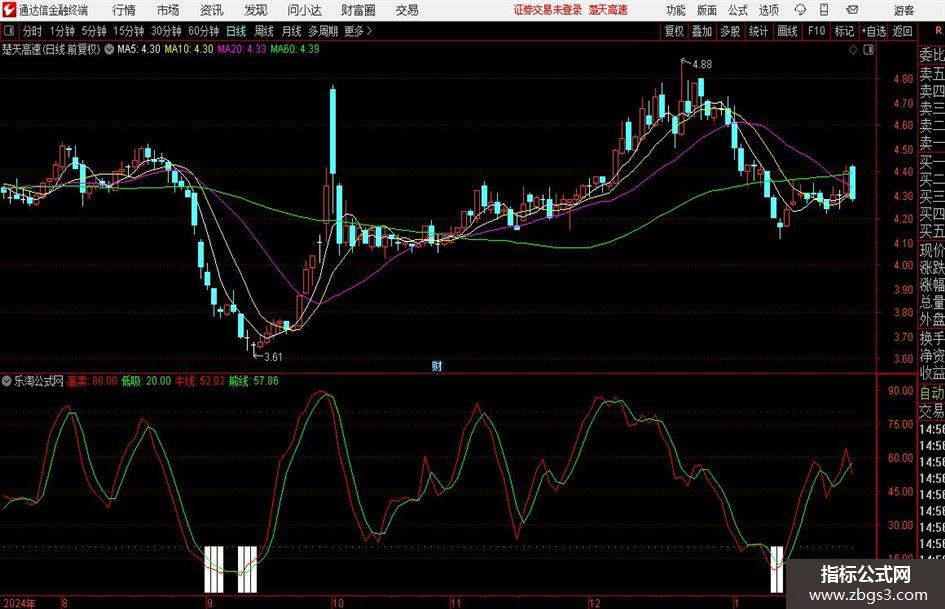Click the 多股 multi-stock button
The width and height of the screenshot is (945, 609).
[x=730, y=31]
